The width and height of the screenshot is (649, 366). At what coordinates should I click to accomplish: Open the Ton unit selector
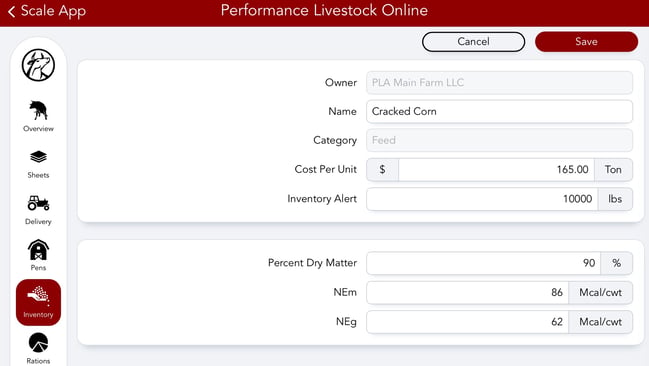[613, 169]
